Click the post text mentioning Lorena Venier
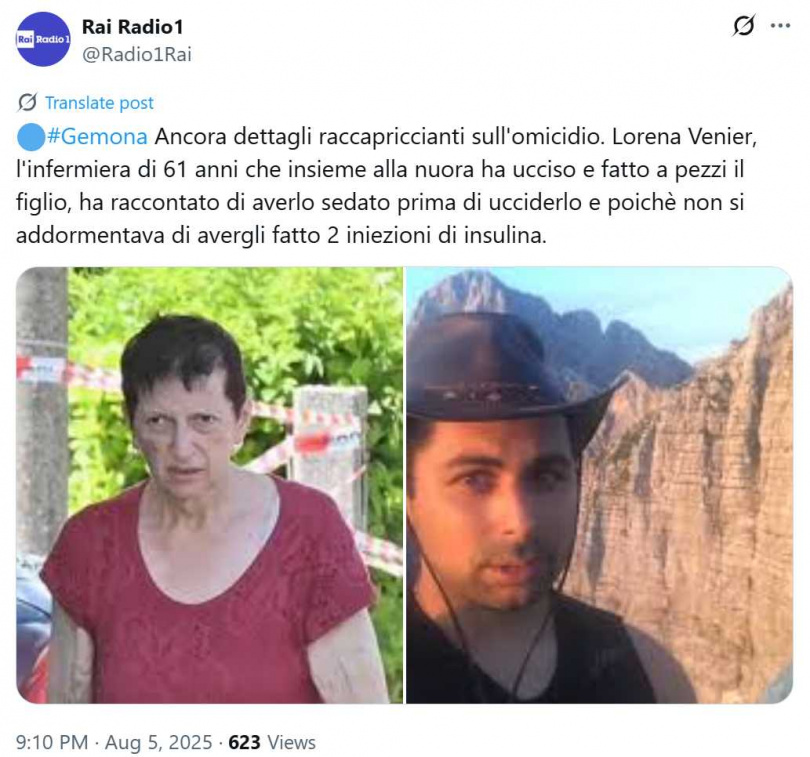Viewport: 810px width, 757px height. tap(386, 186)
